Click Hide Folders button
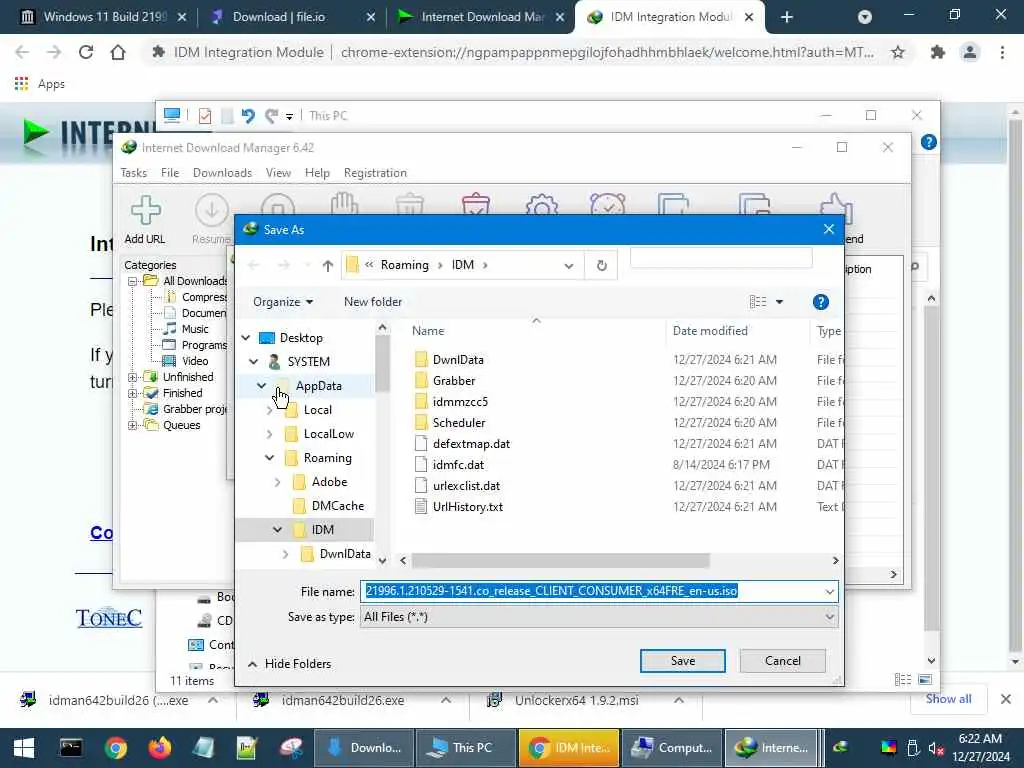The width and height of the screenshot is (1024, 768). [290, 664]
